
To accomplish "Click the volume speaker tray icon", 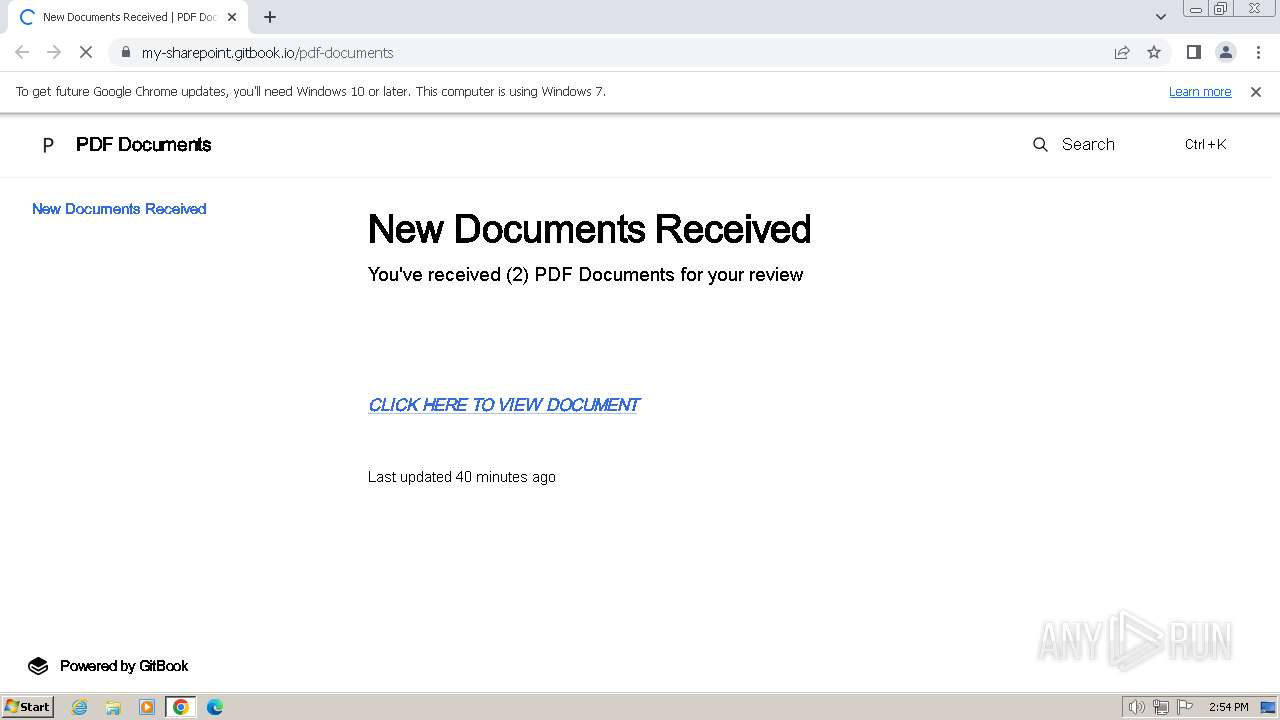I will click(x=1136, y=707).
